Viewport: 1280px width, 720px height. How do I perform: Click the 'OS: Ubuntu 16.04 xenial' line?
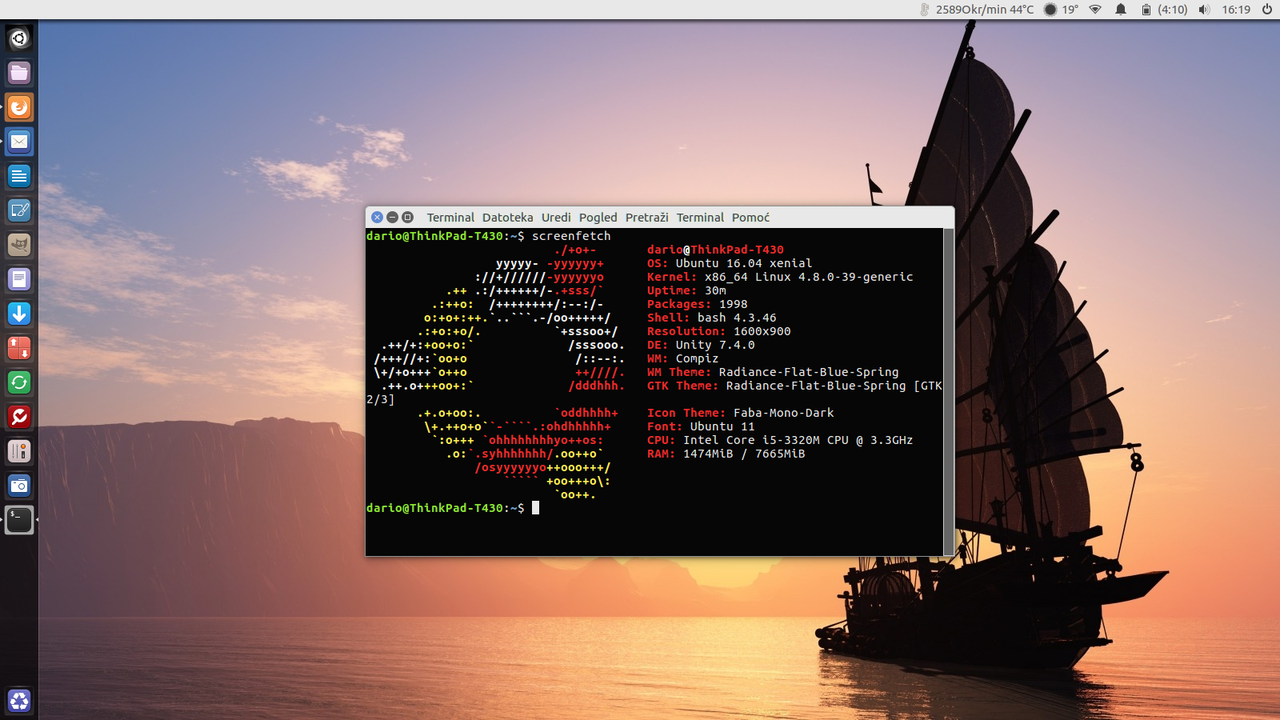point(729,264)
